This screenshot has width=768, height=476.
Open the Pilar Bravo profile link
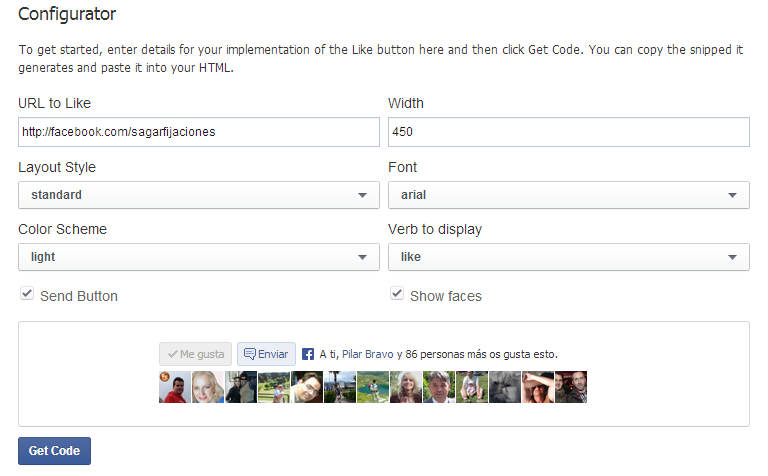[367, 354]
